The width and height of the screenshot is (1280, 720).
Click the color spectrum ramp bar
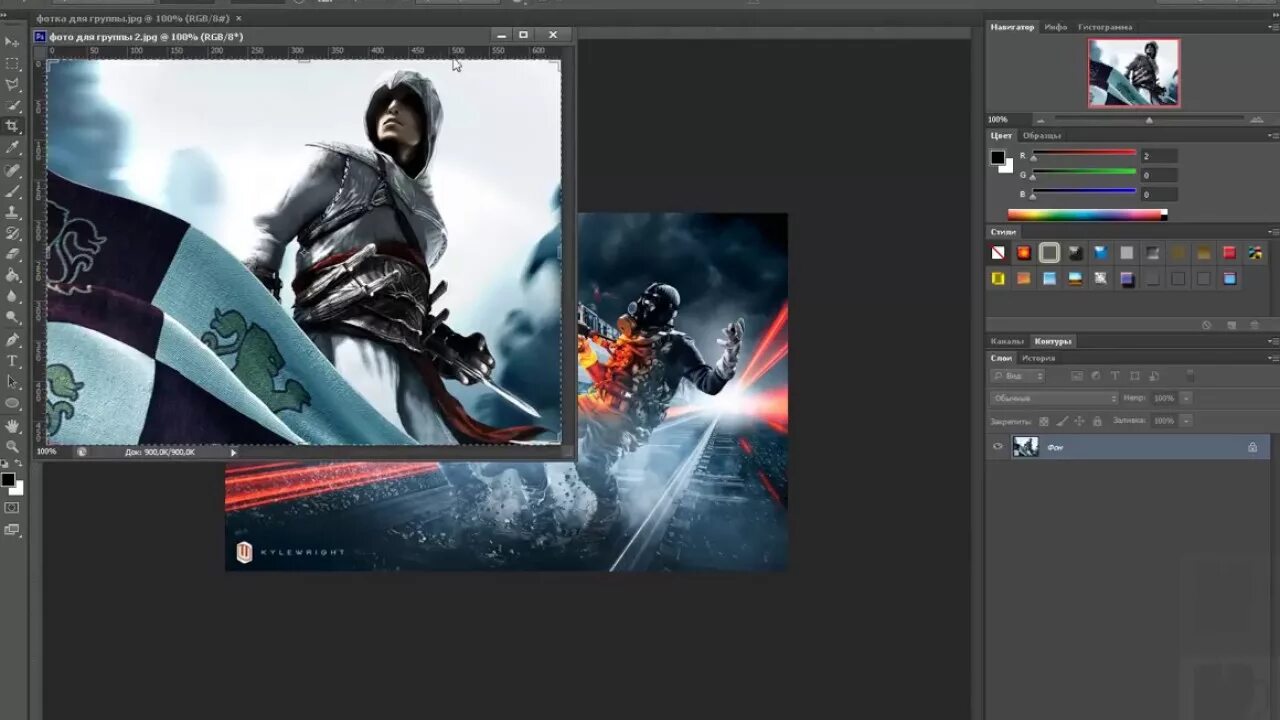(x=1086, y=214)
